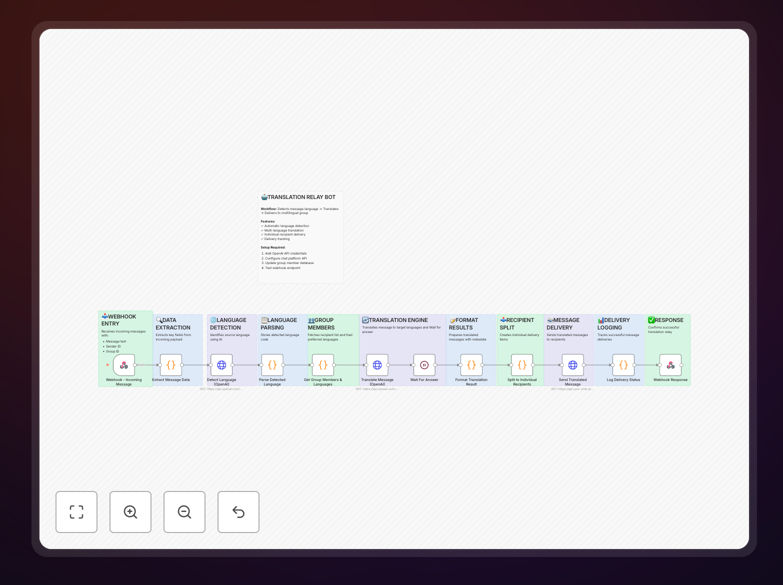This screenshot has height=585, width=783.
Task: Click the WEBHOOK ENTRY sticky note heading
Action: [x=119, y=320]
